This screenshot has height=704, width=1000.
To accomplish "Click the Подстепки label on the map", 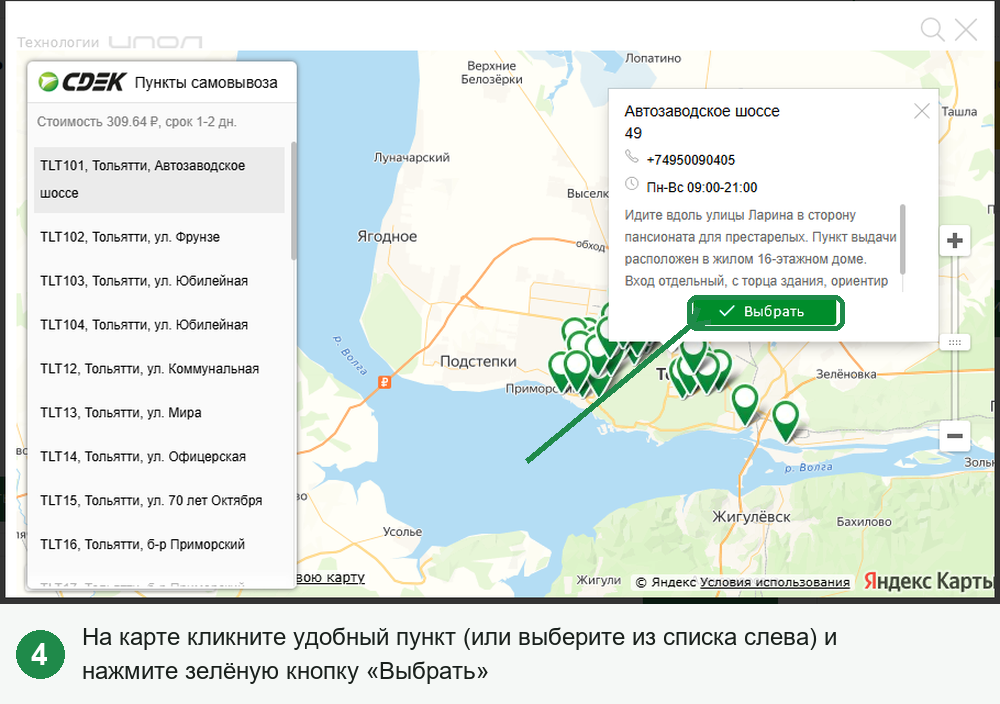I will point(478,362).
